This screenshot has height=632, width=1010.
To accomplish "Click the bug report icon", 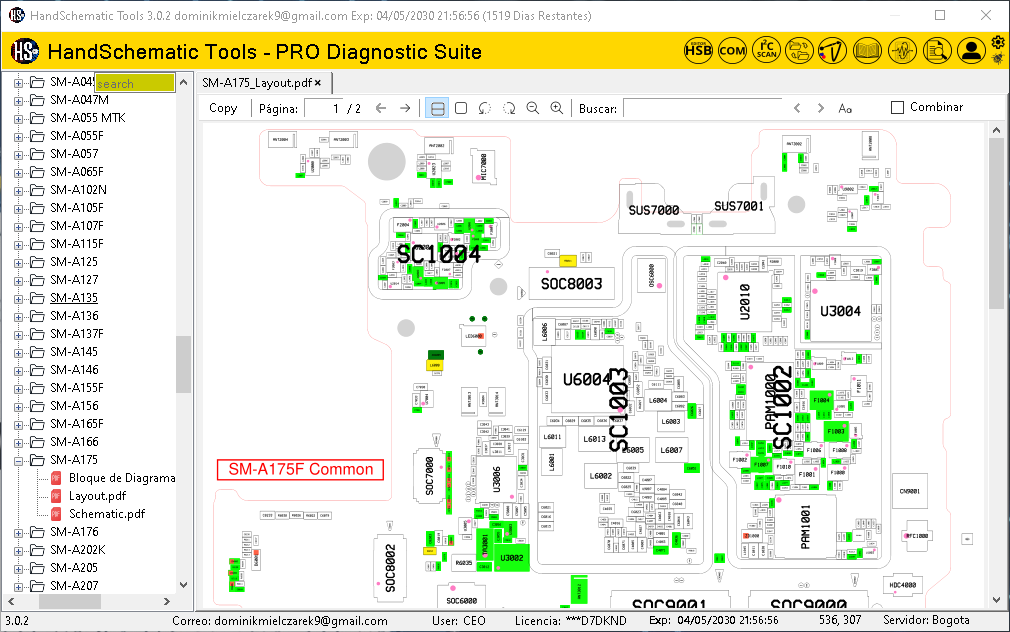I will (998, 59).
